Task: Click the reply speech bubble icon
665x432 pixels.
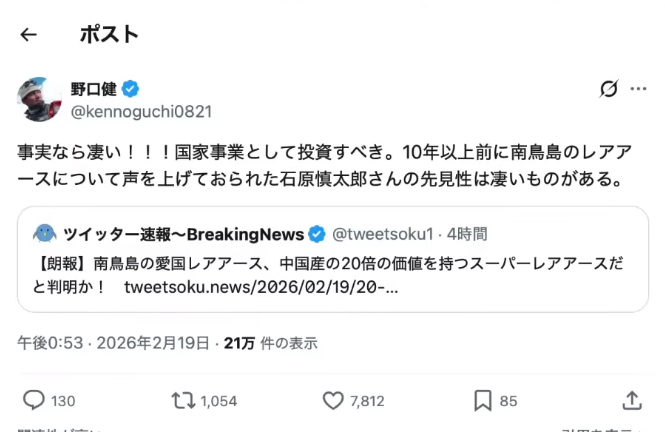Action: point(34,400)
